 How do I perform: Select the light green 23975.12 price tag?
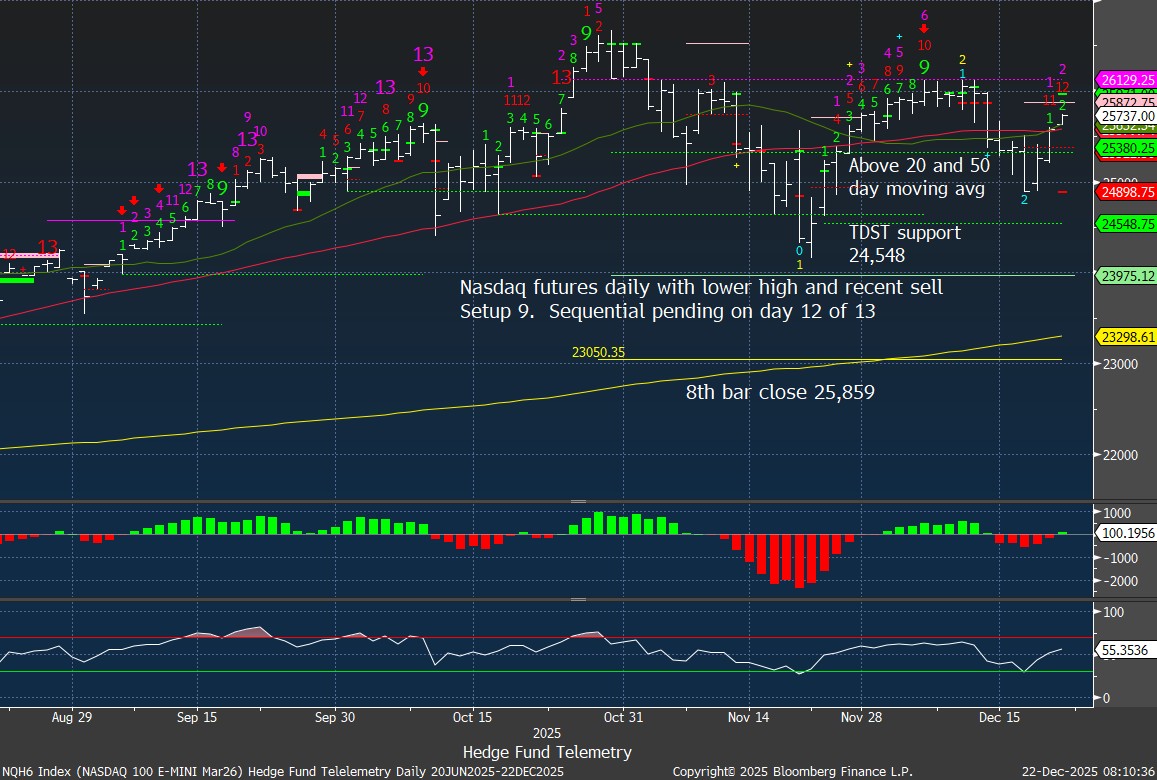pos(1127,276)
